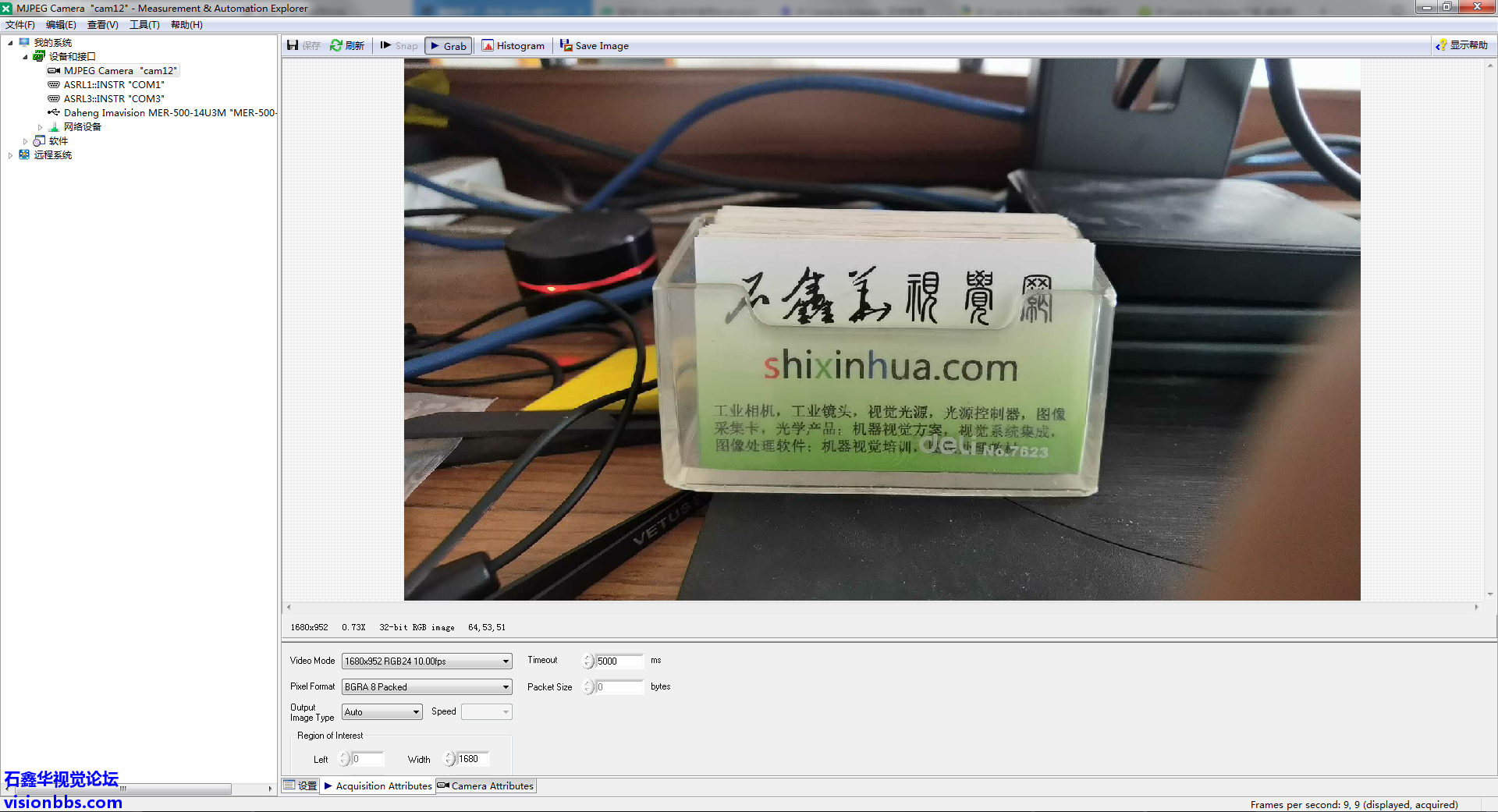Open the 帮助(H) menu
The height and width of the screenshot is (812, 1498).
coord(186,25)
